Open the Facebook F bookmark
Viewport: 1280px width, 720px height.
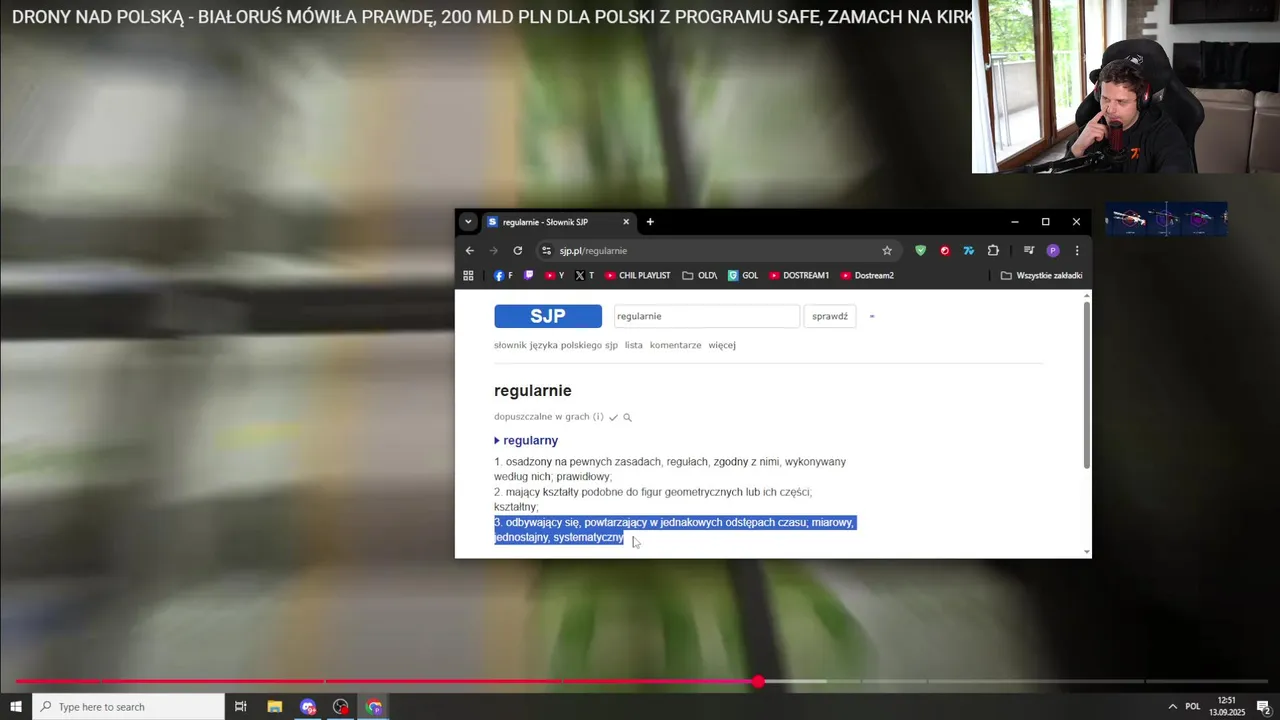pyautogui.click(x=503, y=276)
